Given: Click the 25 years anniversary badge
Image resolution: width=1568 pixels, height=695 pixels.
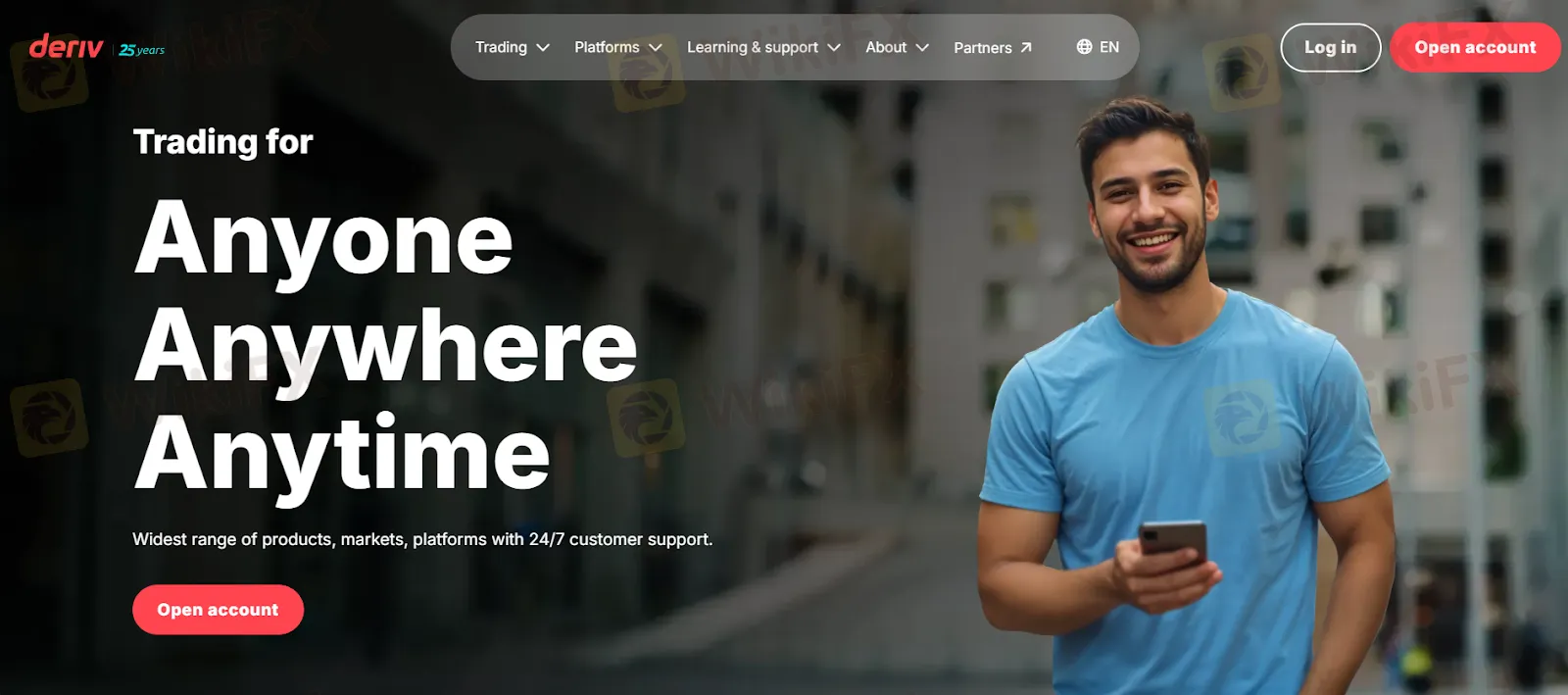Looking at the screenshot, I should coord(142,50).
